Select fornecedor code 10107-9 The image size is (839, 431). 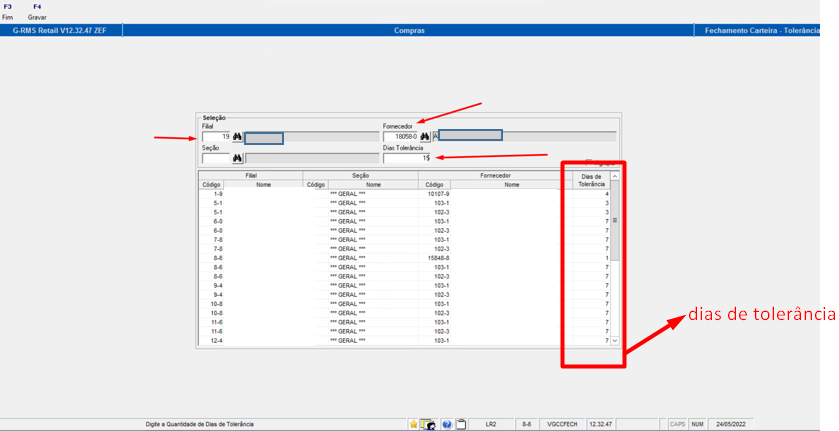pos(439,194)
